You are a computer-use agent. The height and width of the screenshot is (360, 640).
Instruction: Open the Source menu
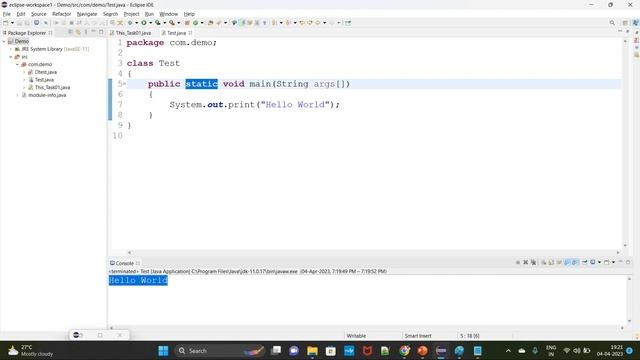tap(39, 14)
